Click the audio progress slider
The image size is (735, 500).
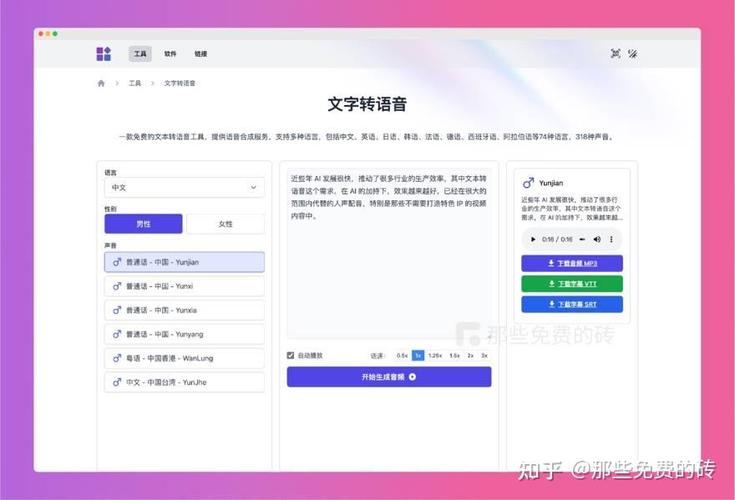coord(582,239)
